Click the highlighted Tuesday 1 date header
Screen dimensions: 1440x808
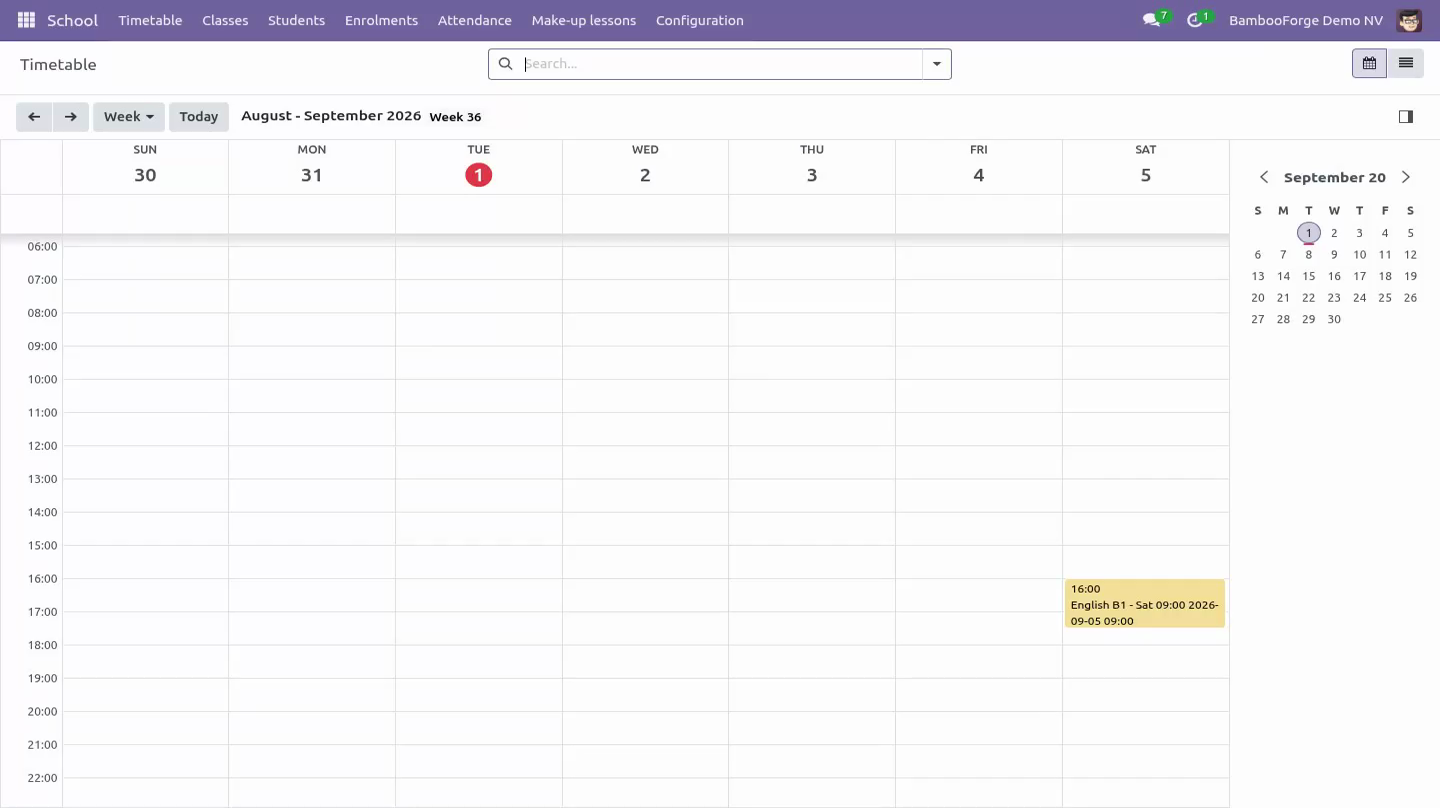click(x=479, y=175)
